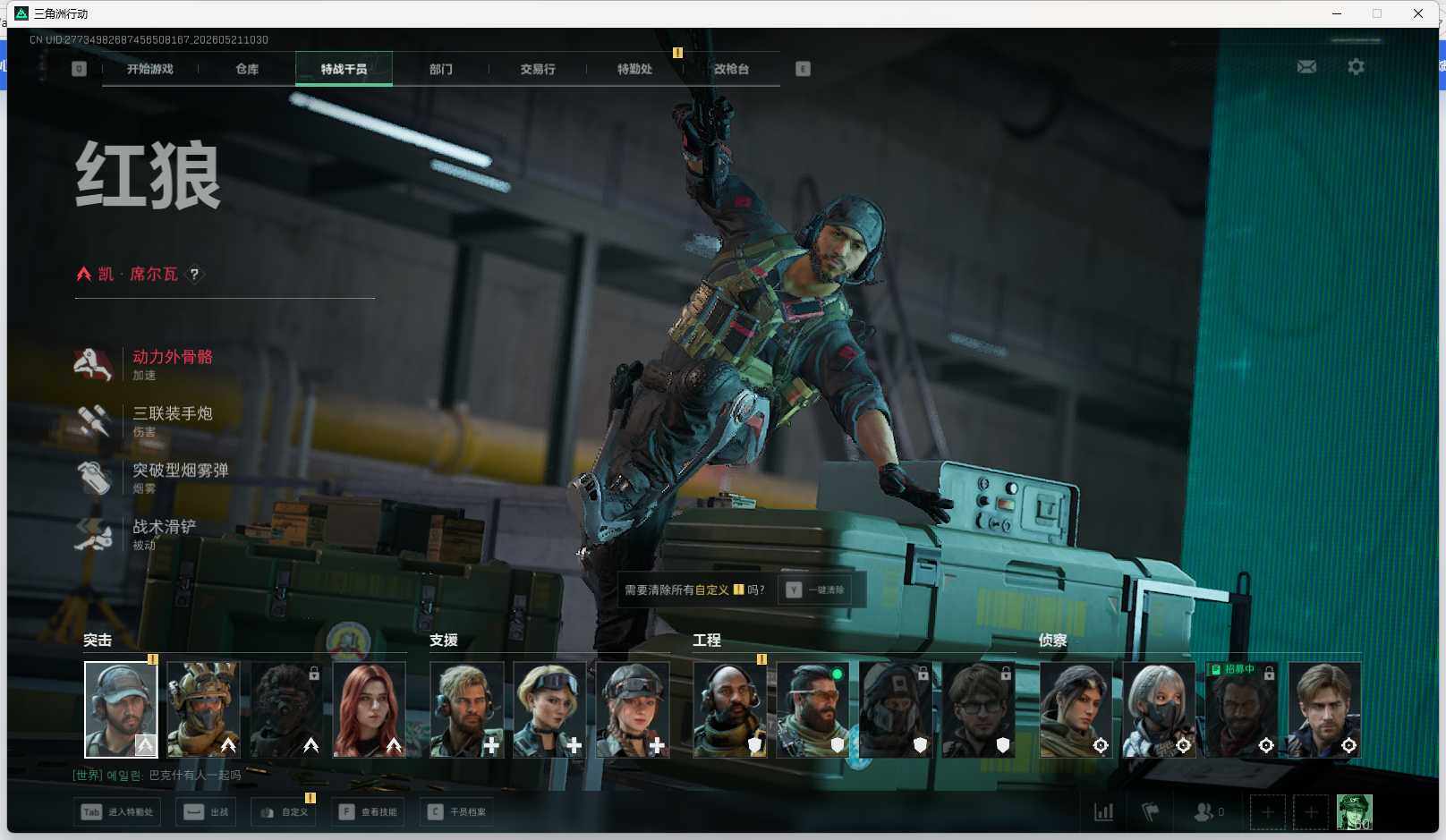Click the 侦察 category heading

1053,641
